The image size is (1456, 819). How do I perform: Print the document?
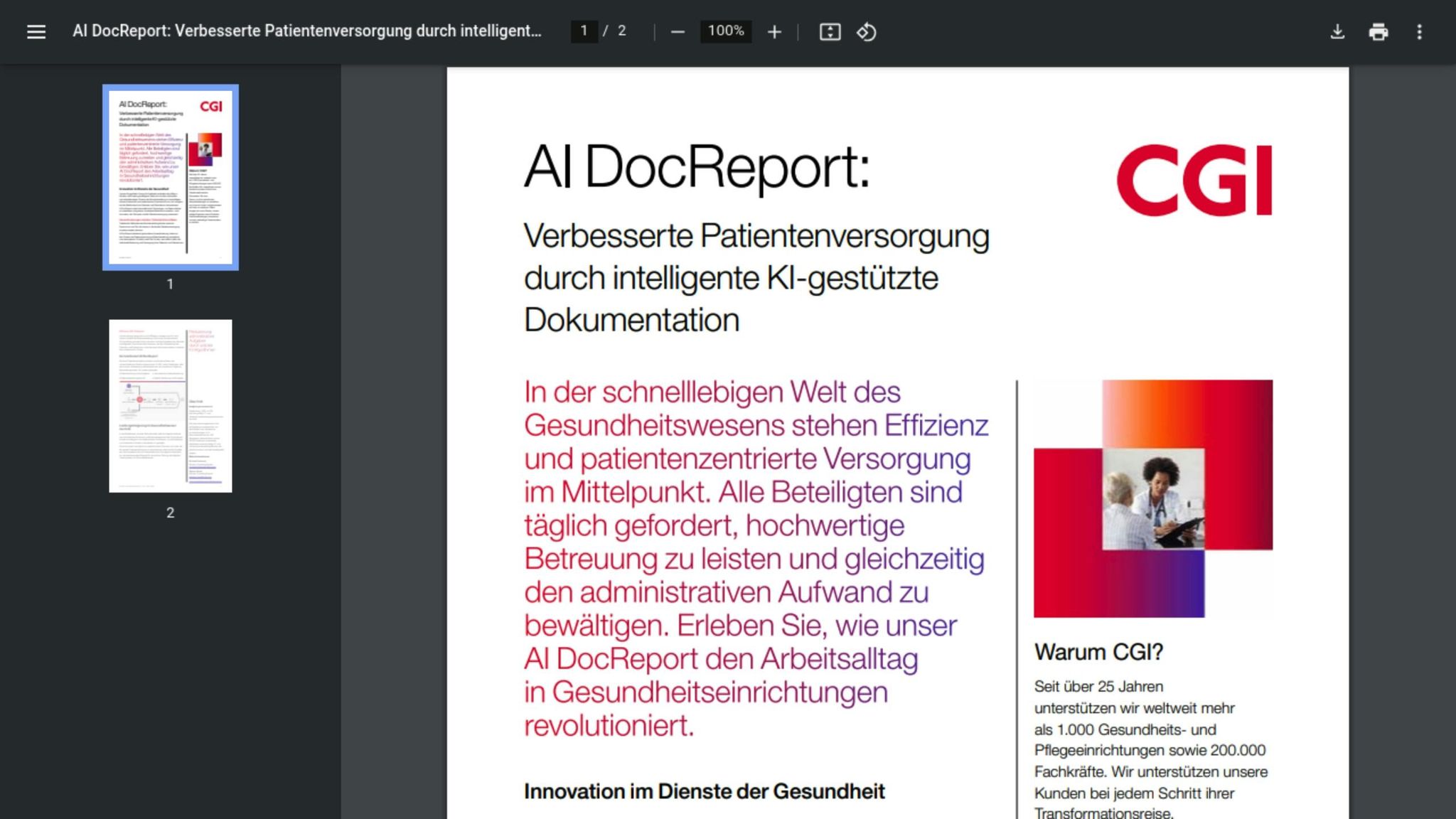click(x=1378, y=31)
